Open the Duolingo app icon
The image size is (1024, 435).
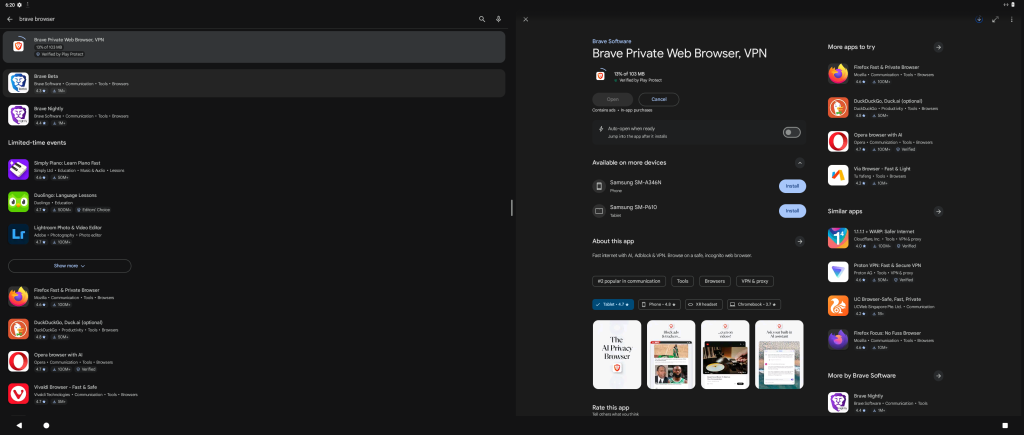tap(18, 202)
